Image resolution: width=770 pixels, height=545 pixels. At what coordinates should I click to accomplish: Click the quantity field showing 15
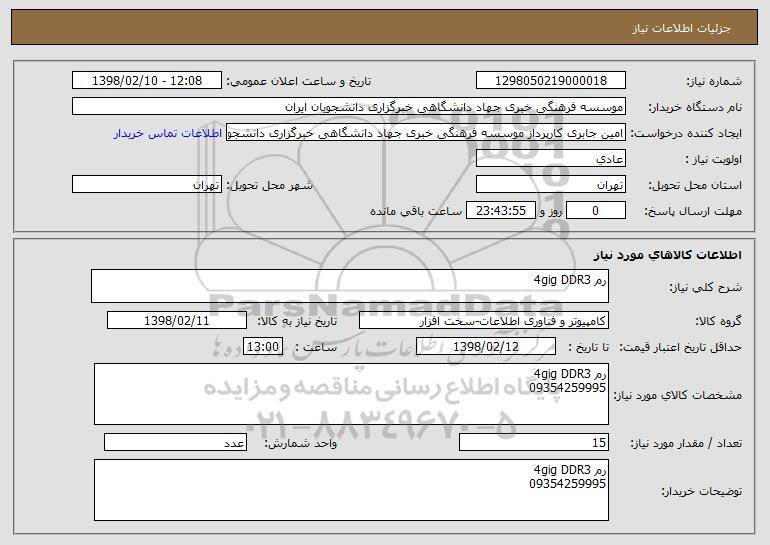pyautogui.click(x=534, y=442)
